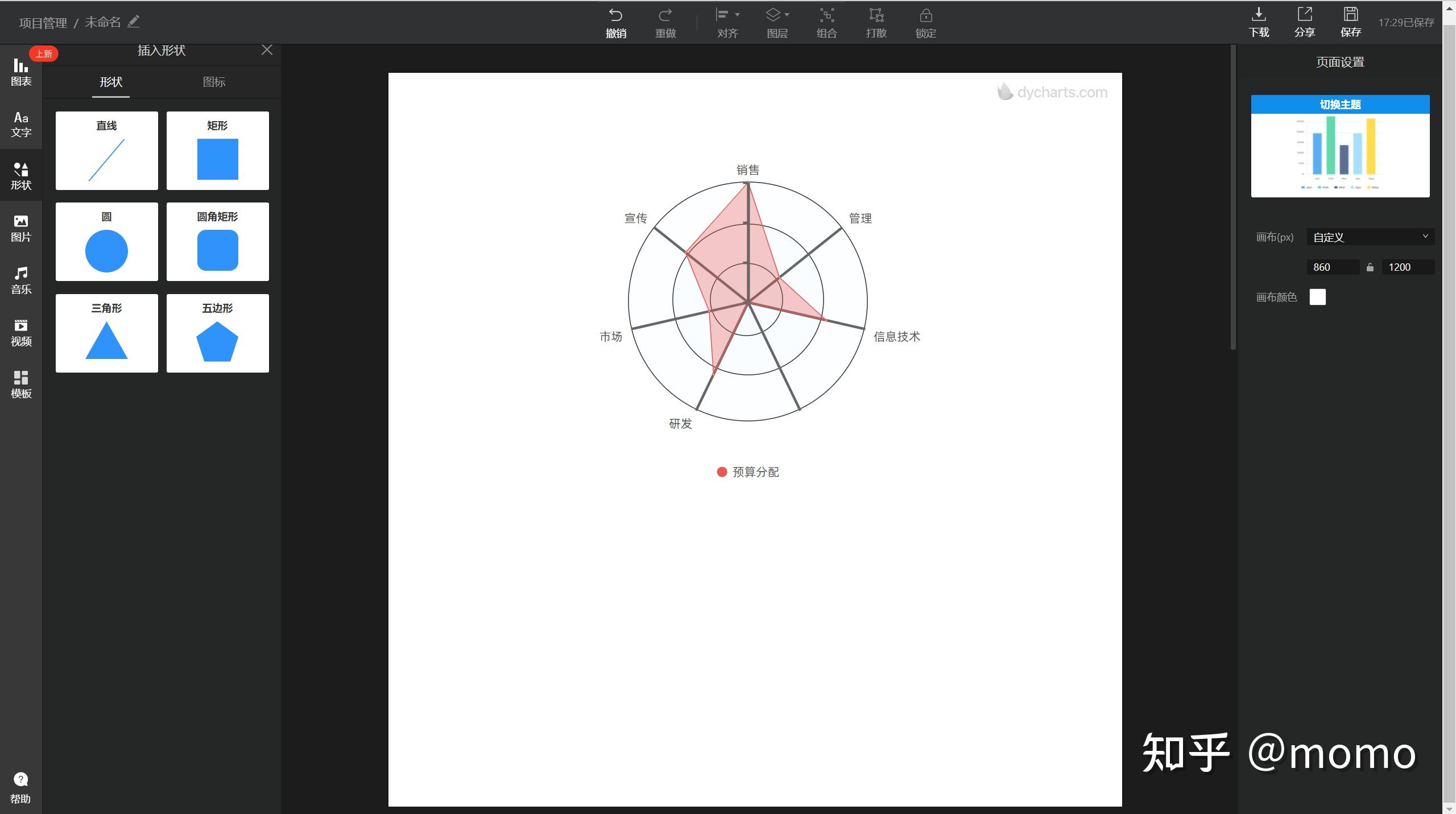The image size is (1456, 814).
Task: Pick the white 画布颜色 swatch
Action: 1317,297
